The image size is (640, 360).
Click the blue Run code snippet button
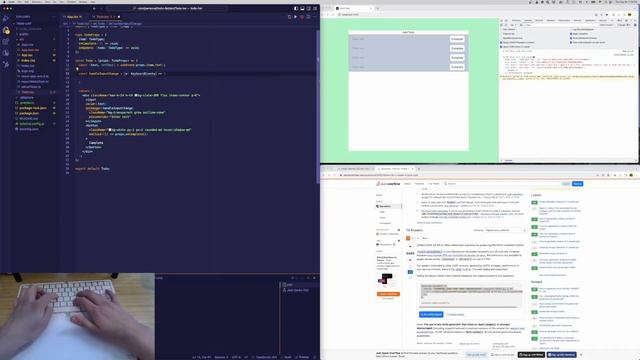click(x=431, y=315)
